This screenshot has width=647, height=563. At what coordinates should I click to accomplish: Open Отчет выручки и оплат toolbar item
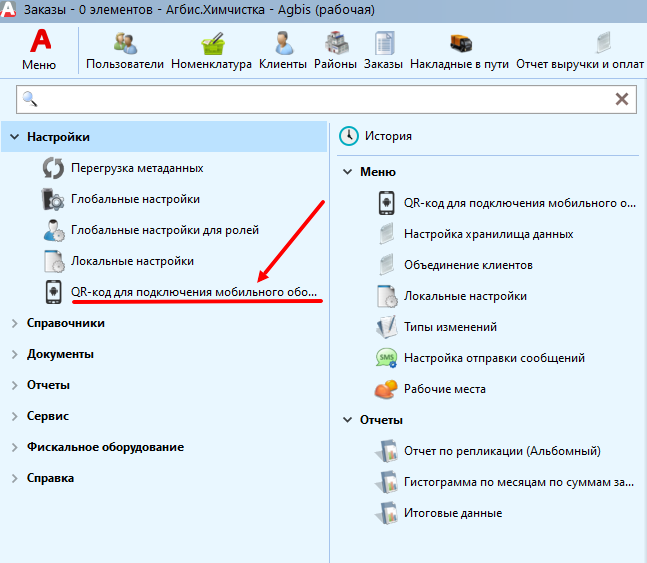[580, 50]
